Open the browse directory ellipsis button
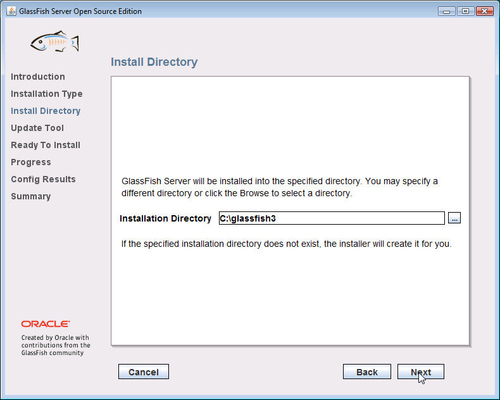The image size is (500, 400). tap(454, 218)
